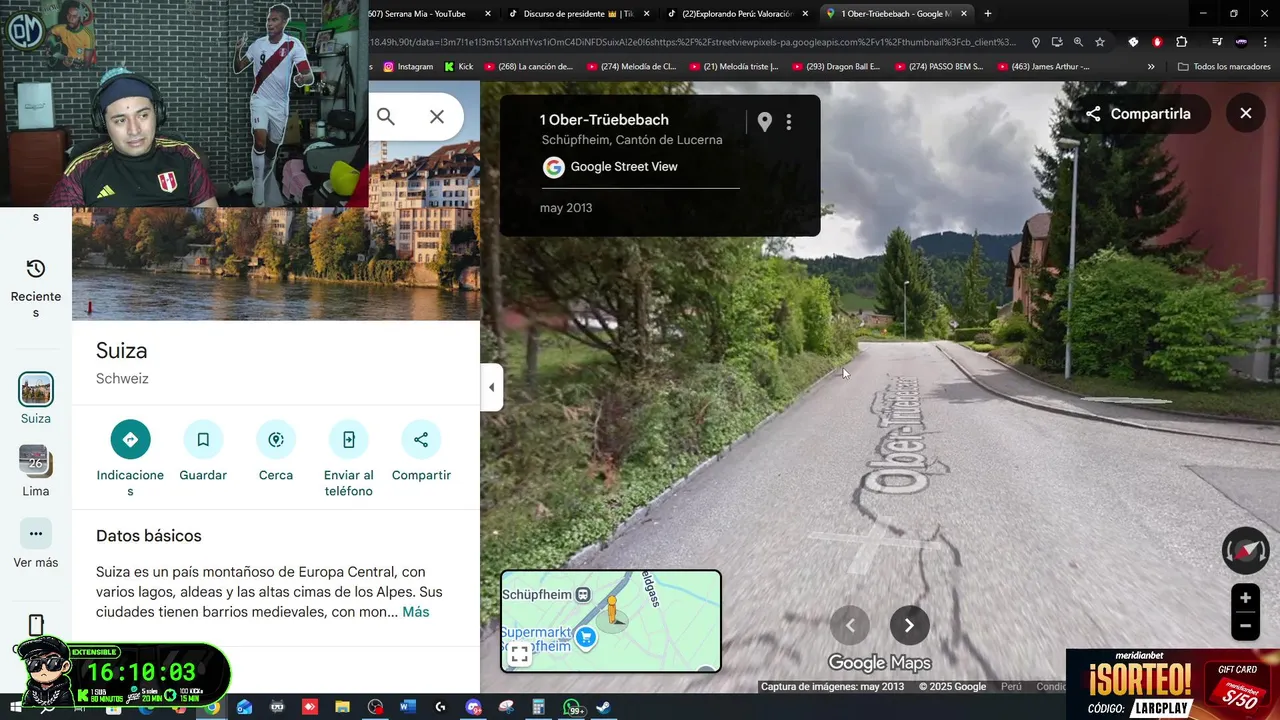Click the compass to reset orientation

[1246, 551]
